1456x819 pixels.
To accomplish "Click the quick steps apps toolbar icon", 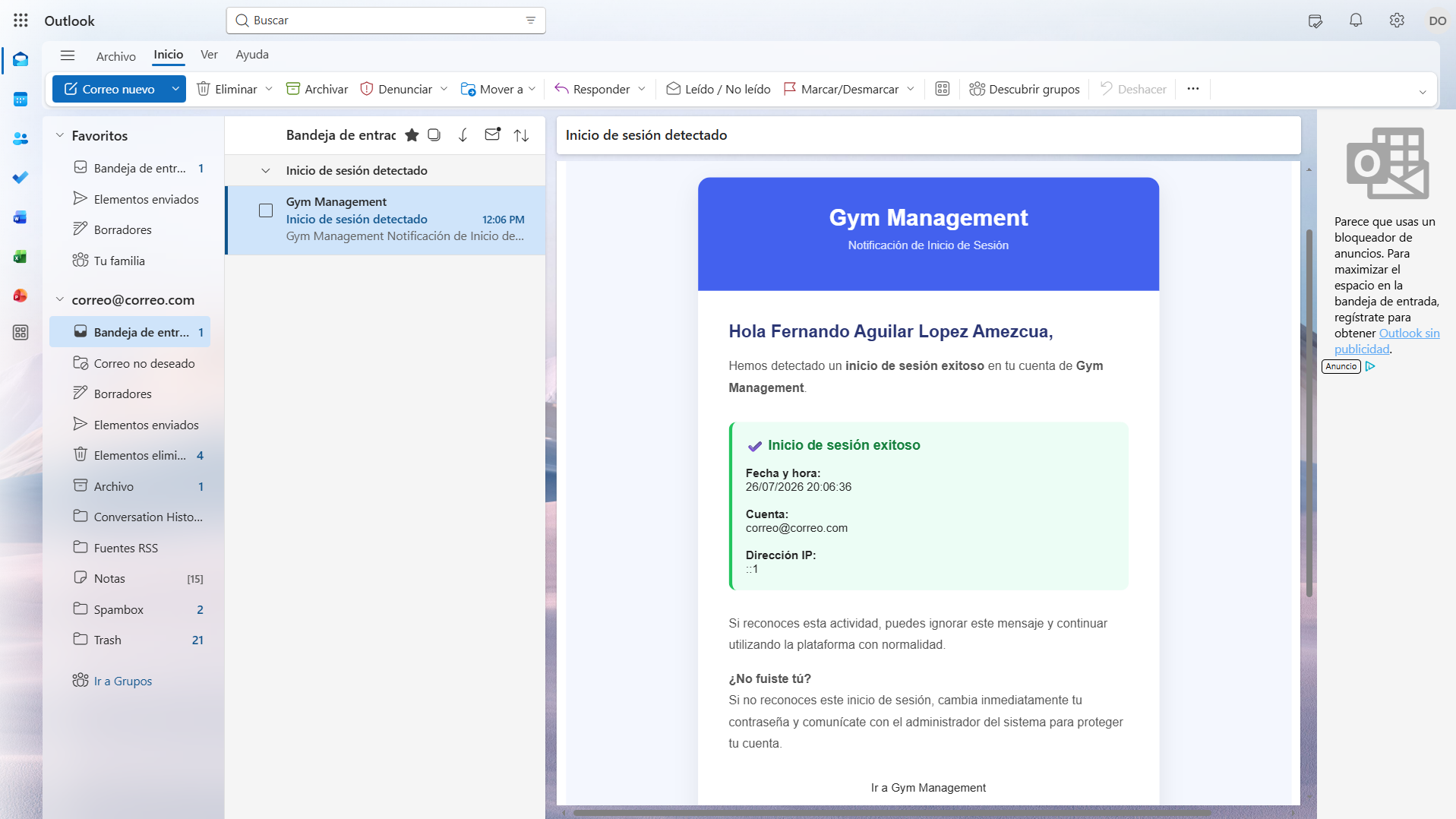I will (943, 89).
